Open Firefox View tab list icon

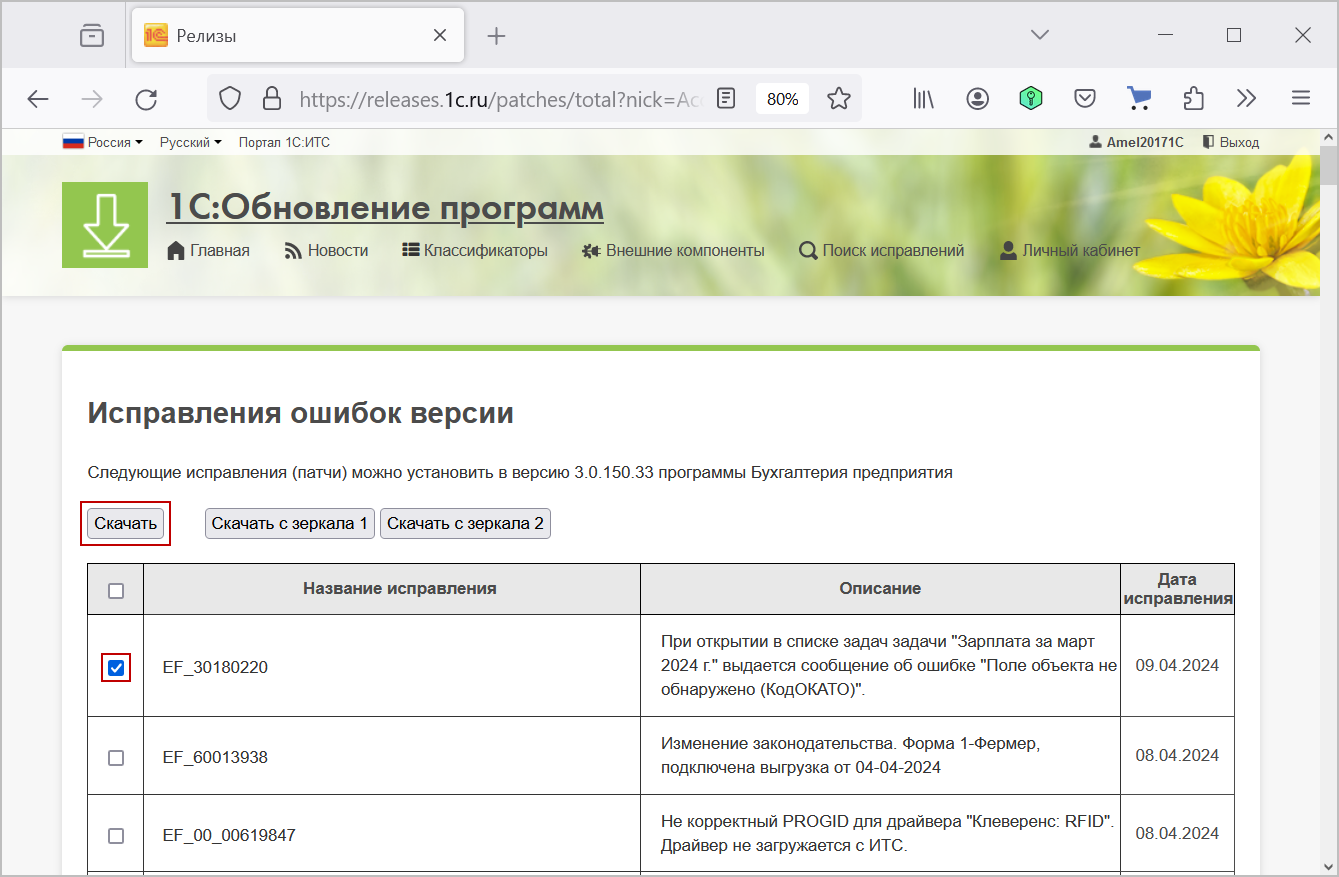(x=92, y=36)
